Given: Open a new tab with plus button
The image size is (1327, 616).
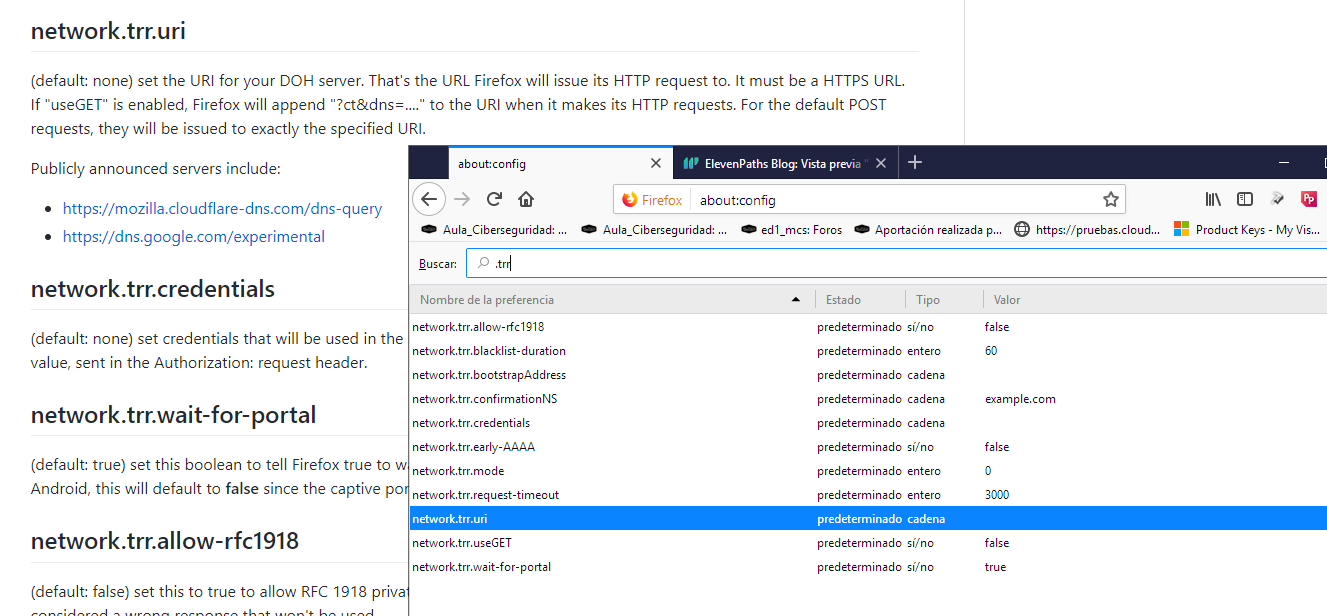Looking at the screenshot, I should coord(914,163).
